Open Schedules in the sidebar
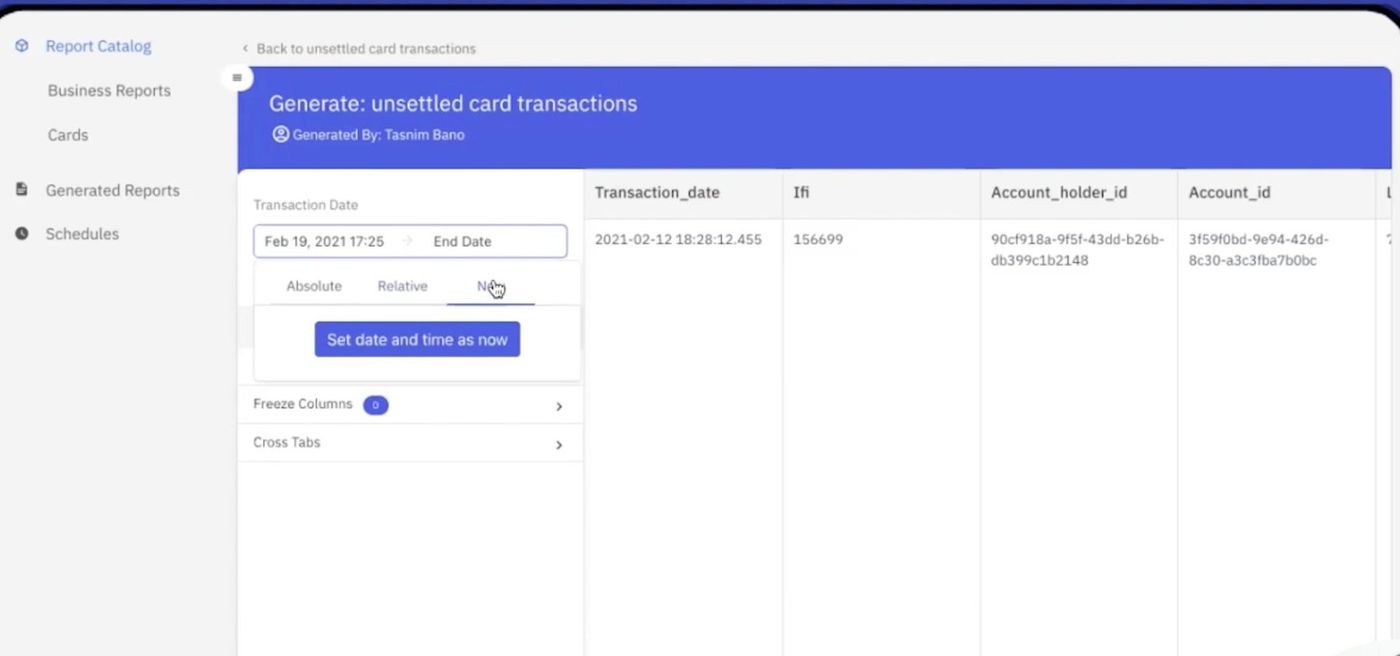Viewport: 1400px width, 656px height. [82, 234]
